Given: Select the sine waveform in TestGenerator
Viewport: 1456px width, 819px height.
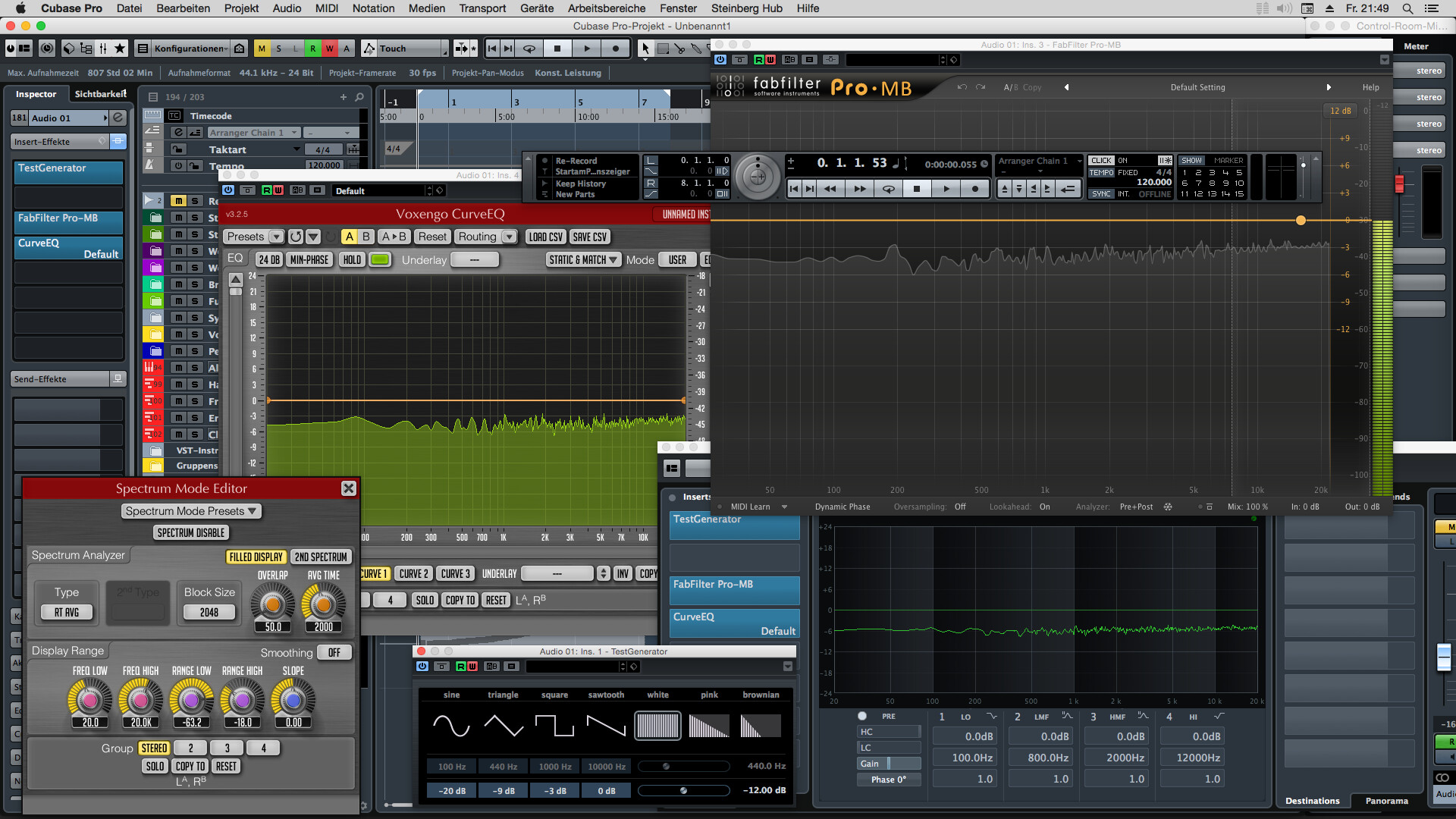Looking at the screenshot, I should coord(451,726).
